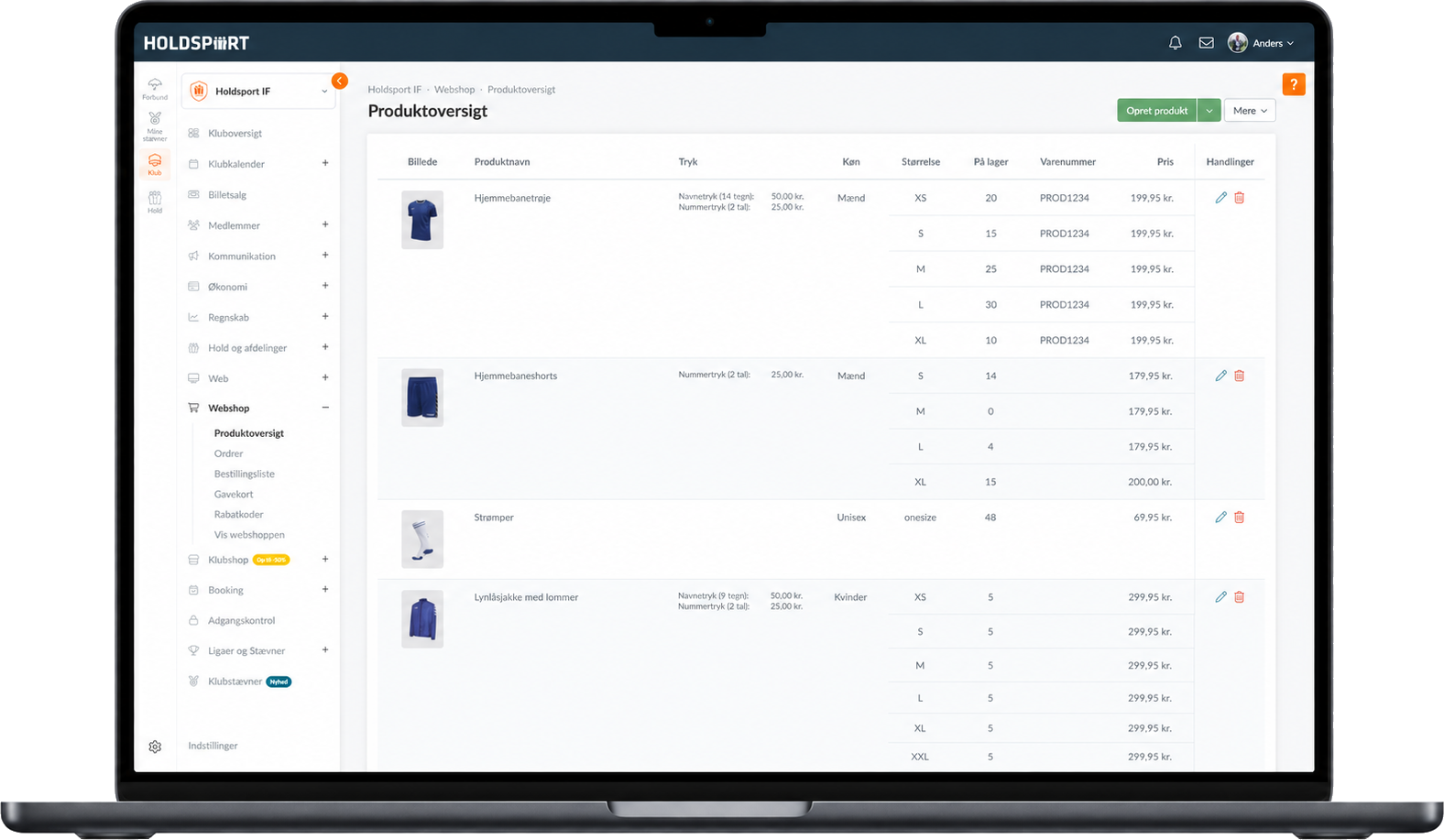Expand Web submenu plus sign
Screen dimensions: 1444x840
pyautogui.click(x=325, y=377)
